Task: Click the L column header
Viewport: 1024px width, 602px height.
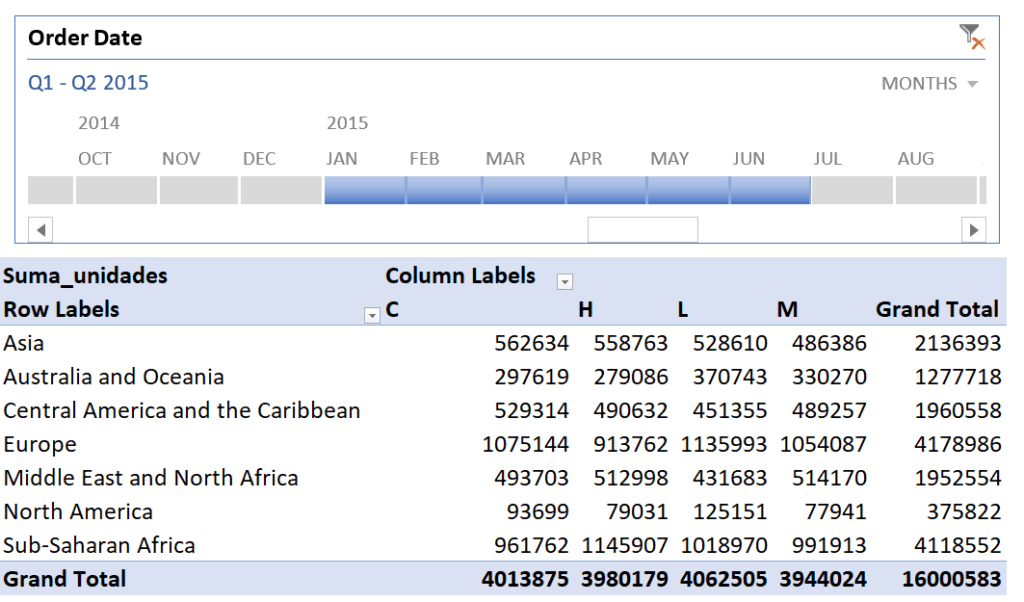Action: [x=682, y=309]
